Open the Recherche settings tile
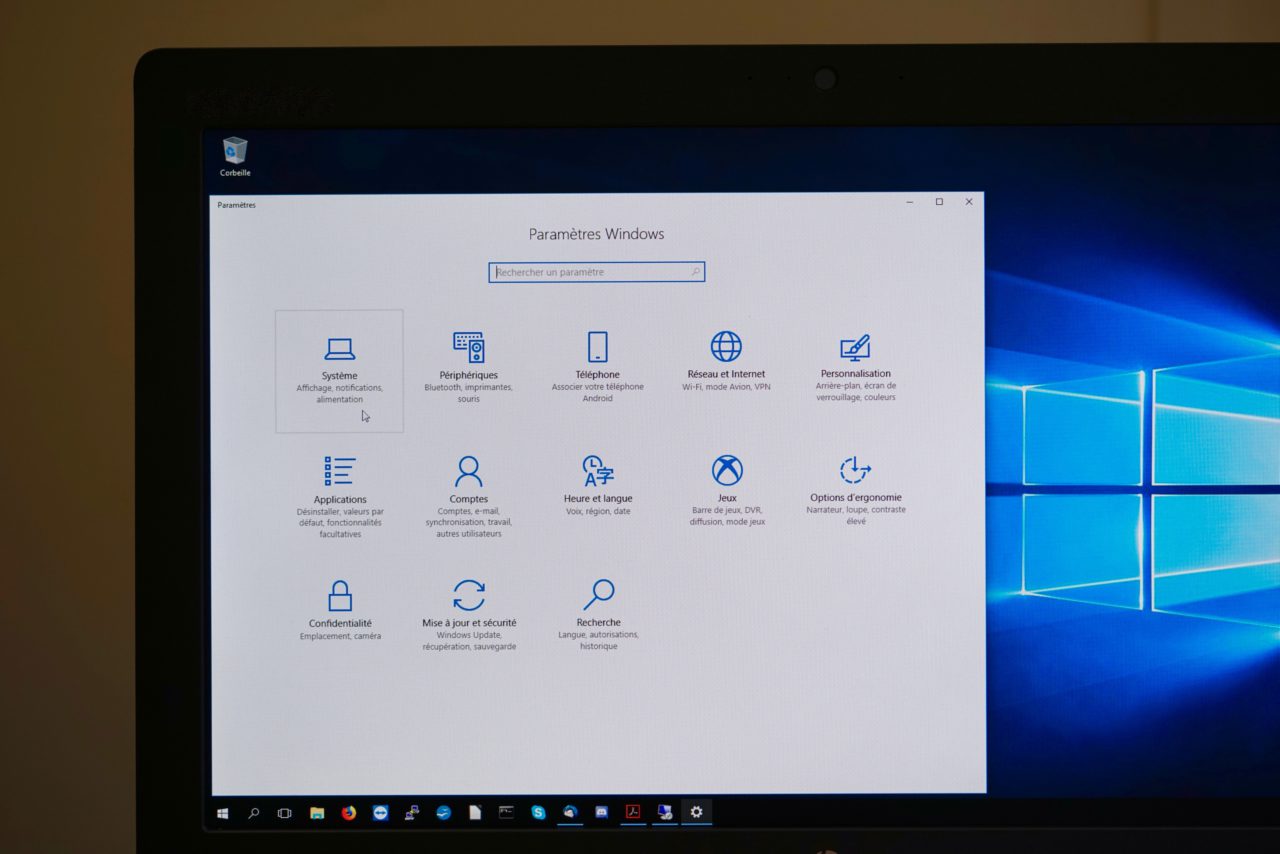 [598, 615]
